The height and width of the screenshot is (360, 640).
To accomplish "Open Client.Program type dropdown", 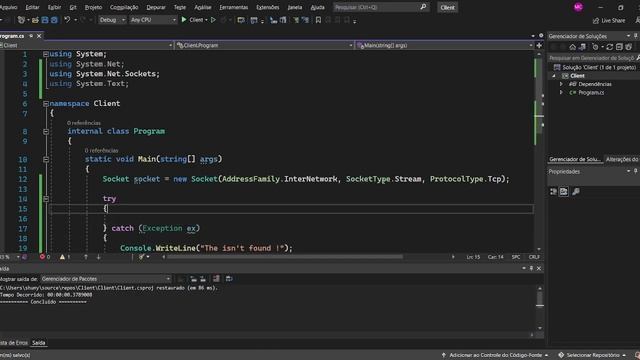I will (264, 45).
